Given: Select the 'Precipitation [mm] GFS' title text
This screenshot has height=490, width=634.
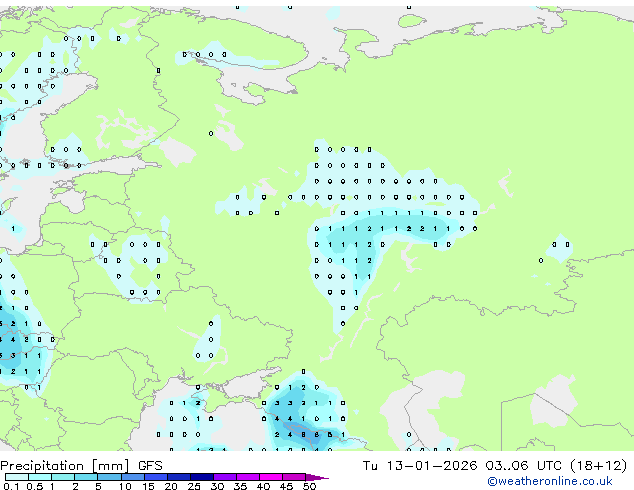Looking at the screenshot, I should [x=81, y=466].
